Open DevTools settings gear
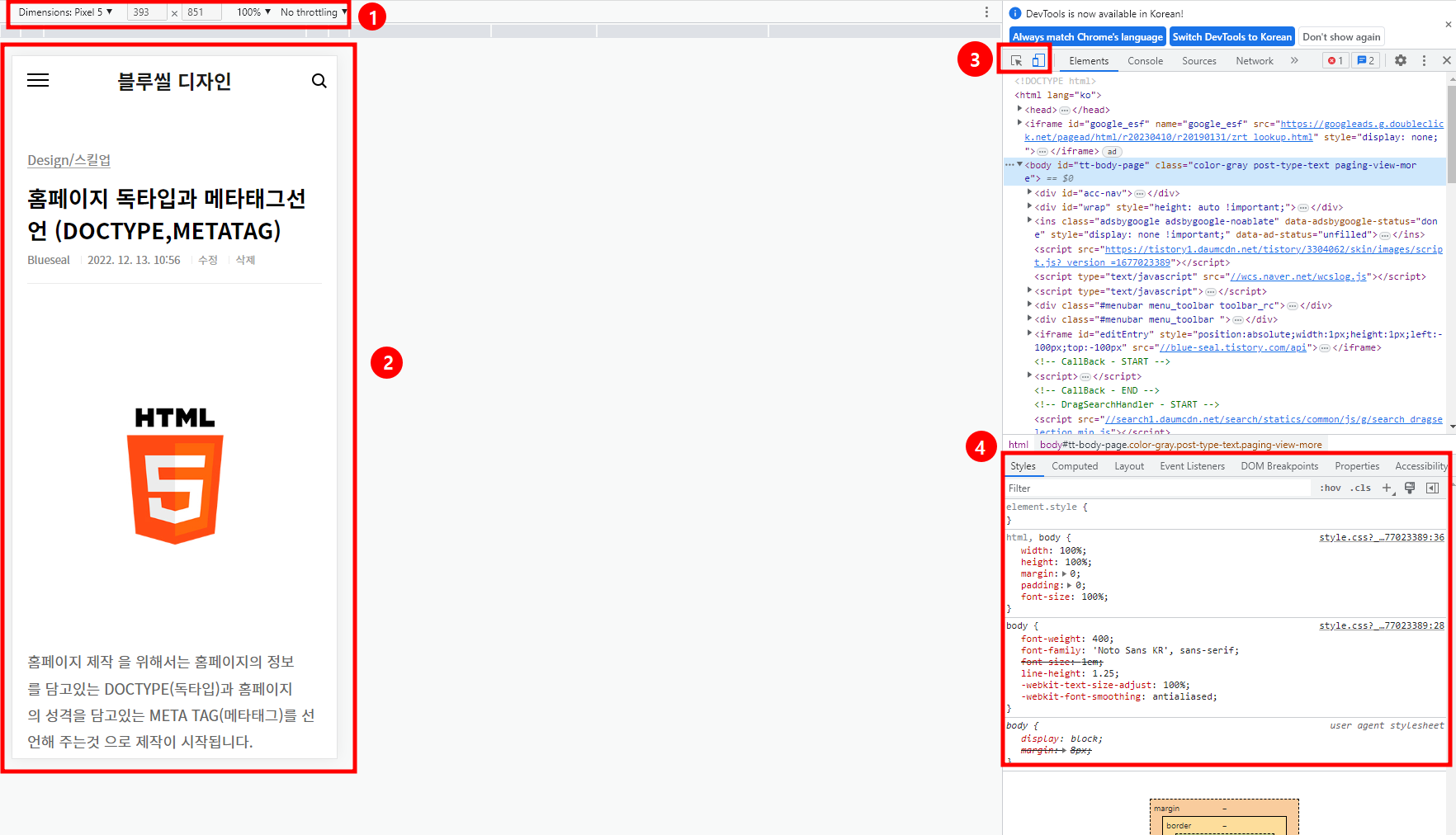1456x835 pixels. click(1401, 60)
